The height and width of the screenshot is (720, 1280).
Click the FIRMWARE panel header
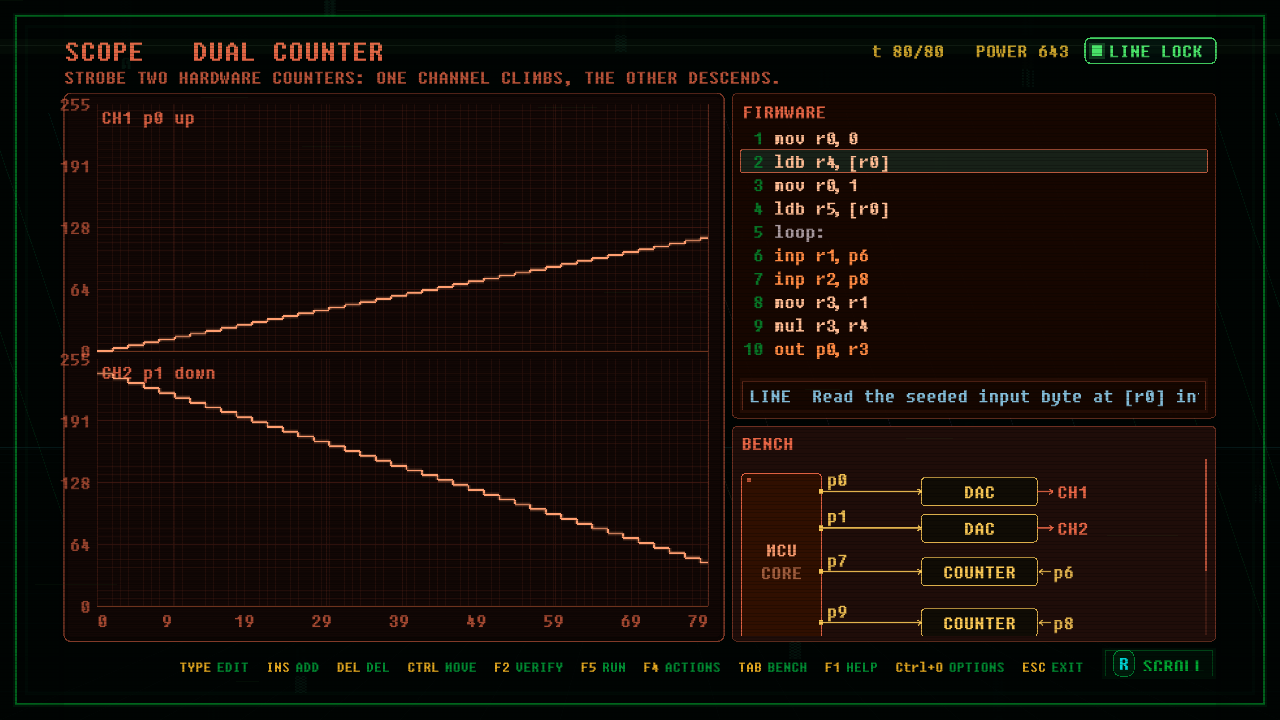pyautogui.click(x=784, y=113)
